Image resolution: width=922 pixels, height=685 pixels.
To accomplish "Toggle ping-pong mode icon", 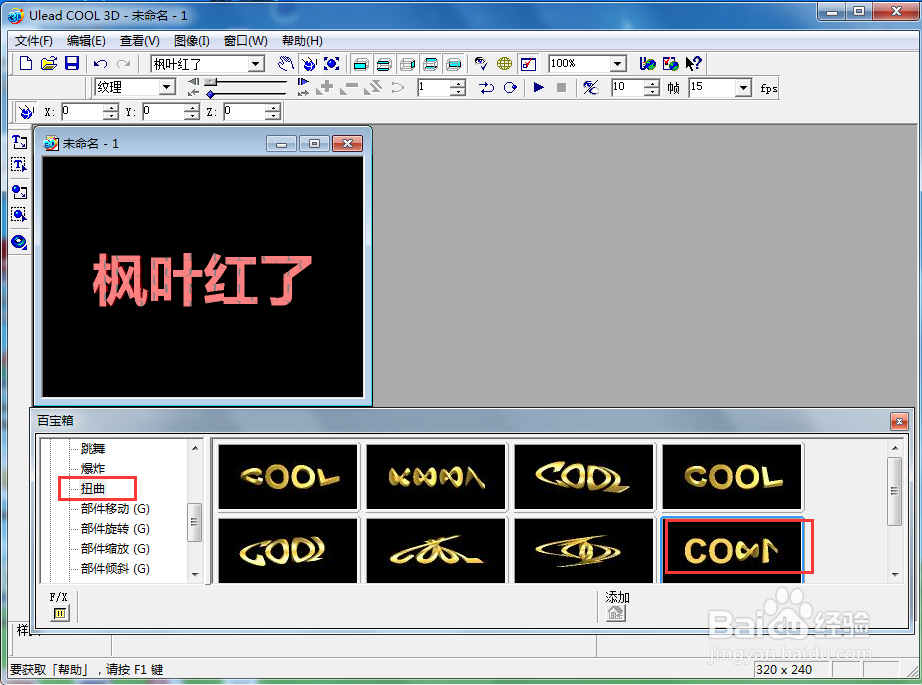I will pos(486,88).
